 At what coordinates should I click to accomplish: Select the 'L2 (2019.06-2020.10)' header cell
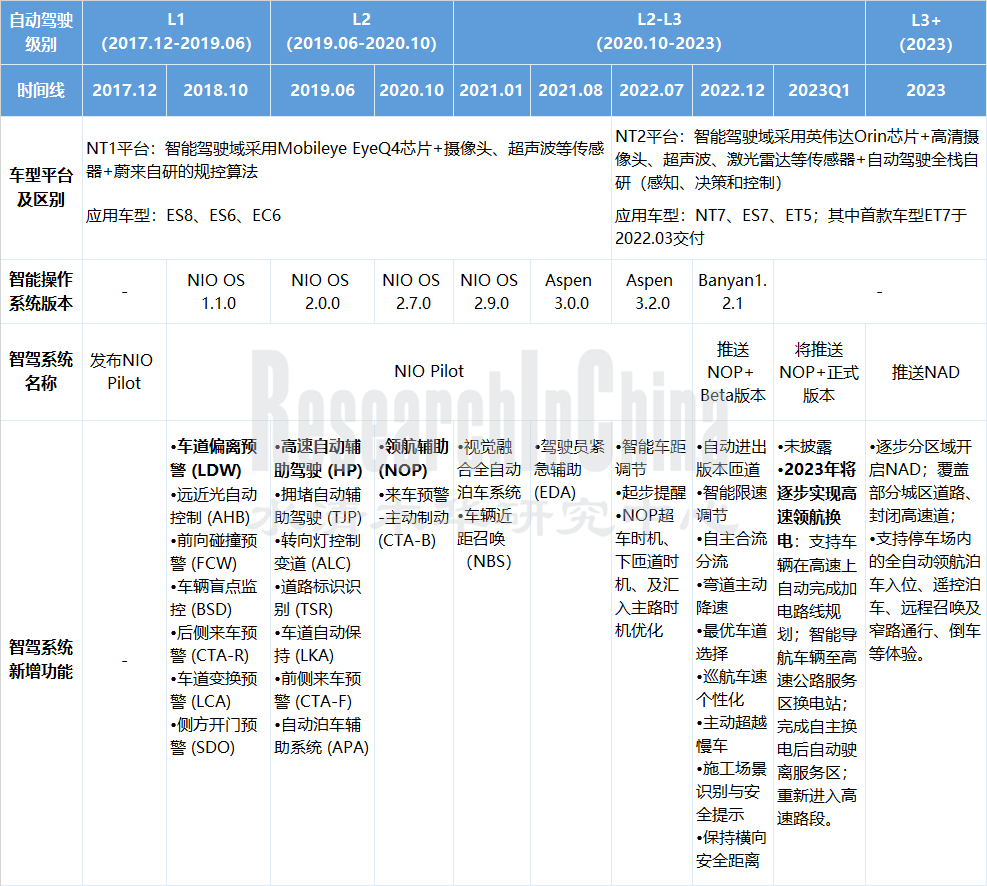point(361,32)
